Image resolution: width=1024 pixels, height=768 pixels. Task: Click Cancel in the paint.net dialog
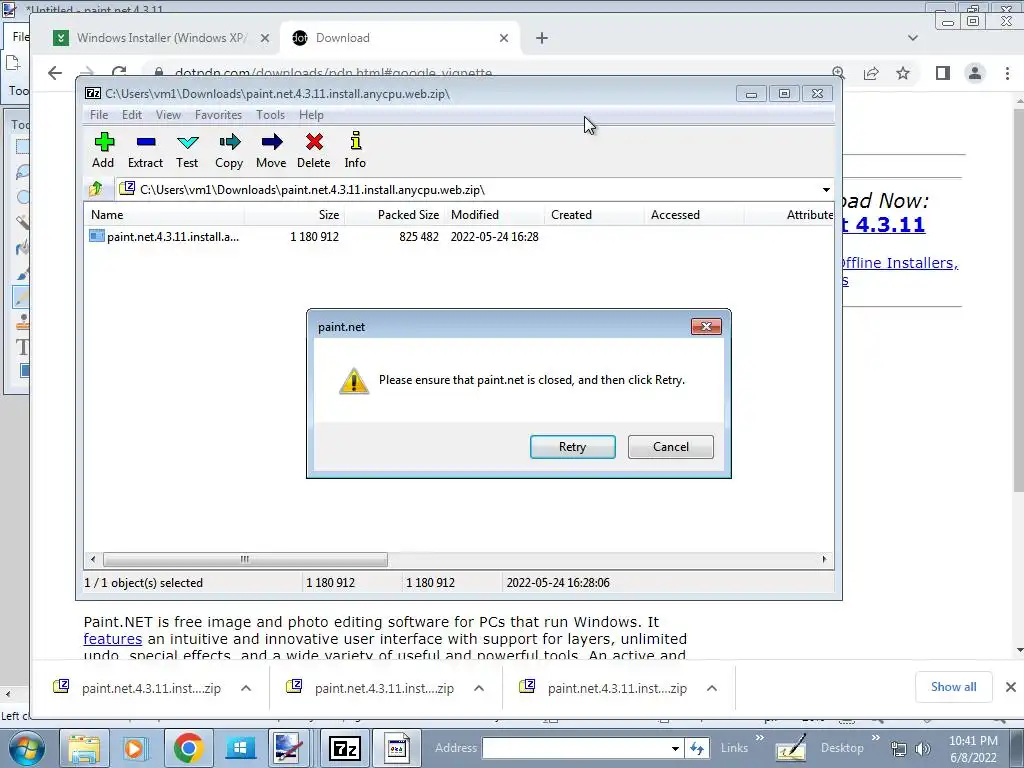click(x=671, y=447)
